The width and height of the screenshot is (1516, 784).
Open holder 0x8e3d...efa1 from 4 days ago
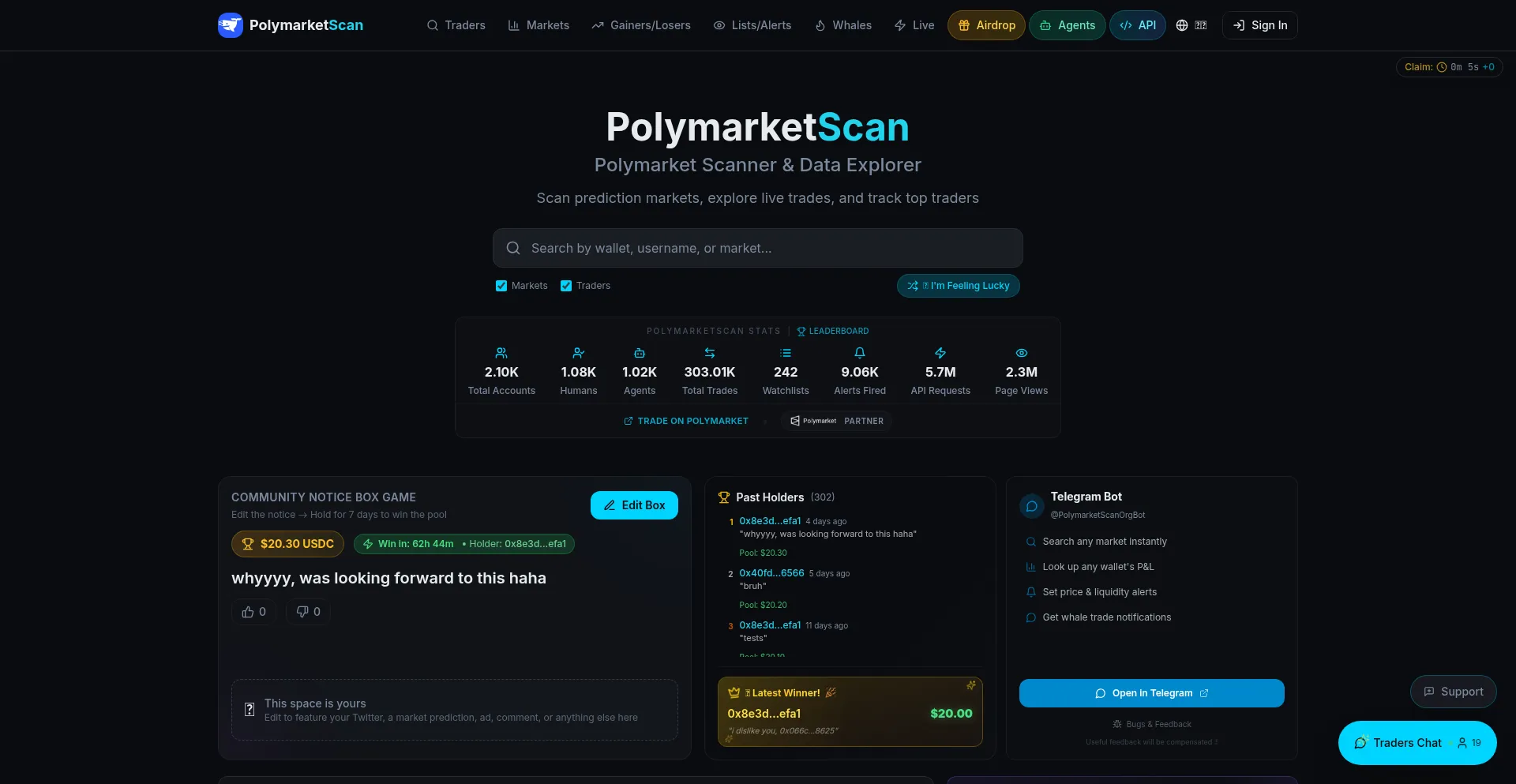tap(770, 521)
